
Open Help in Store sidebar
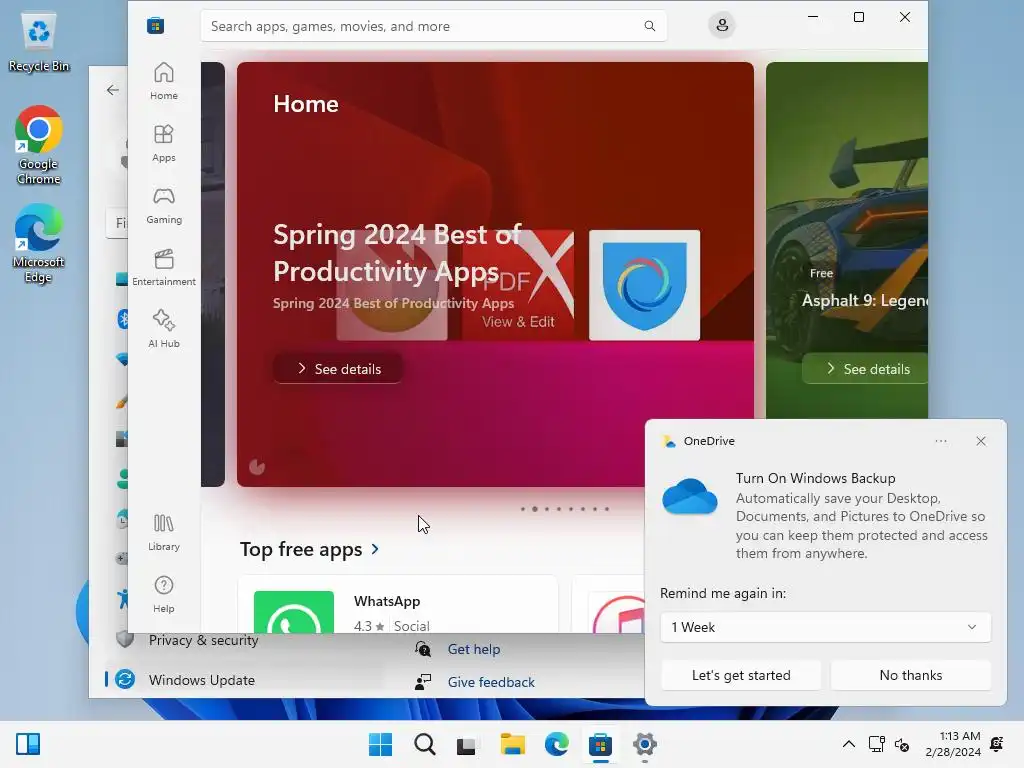(163, 594)
